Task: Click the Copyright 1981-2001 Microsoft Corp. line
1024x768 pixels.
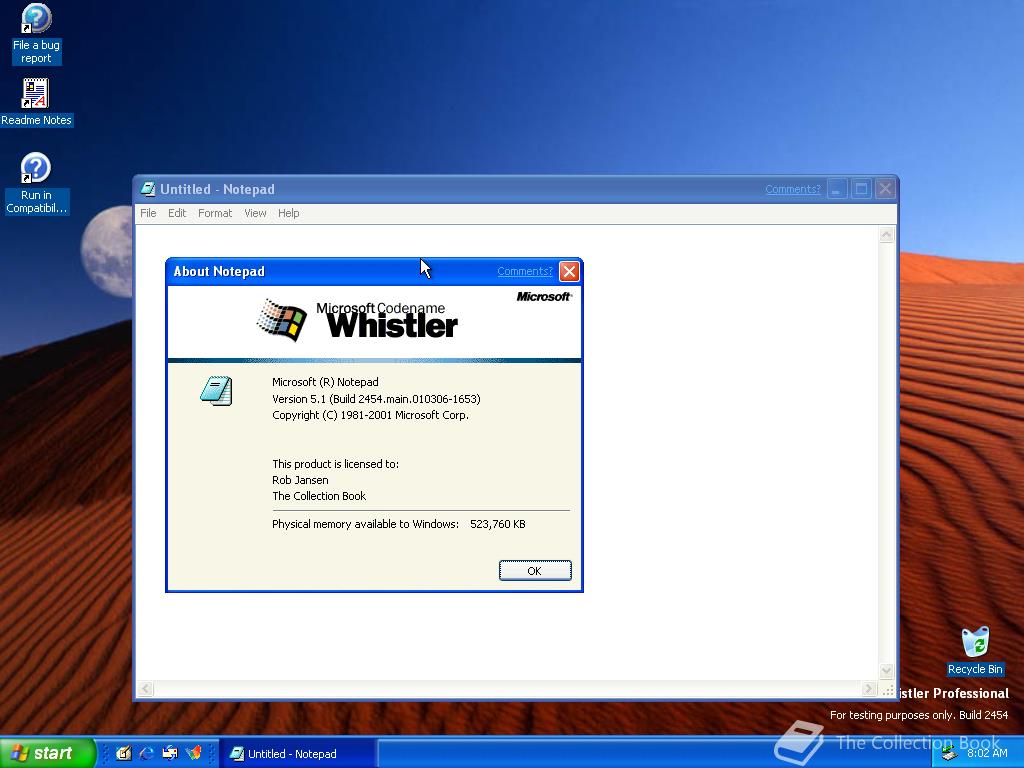Action: (x=370, y=415)
